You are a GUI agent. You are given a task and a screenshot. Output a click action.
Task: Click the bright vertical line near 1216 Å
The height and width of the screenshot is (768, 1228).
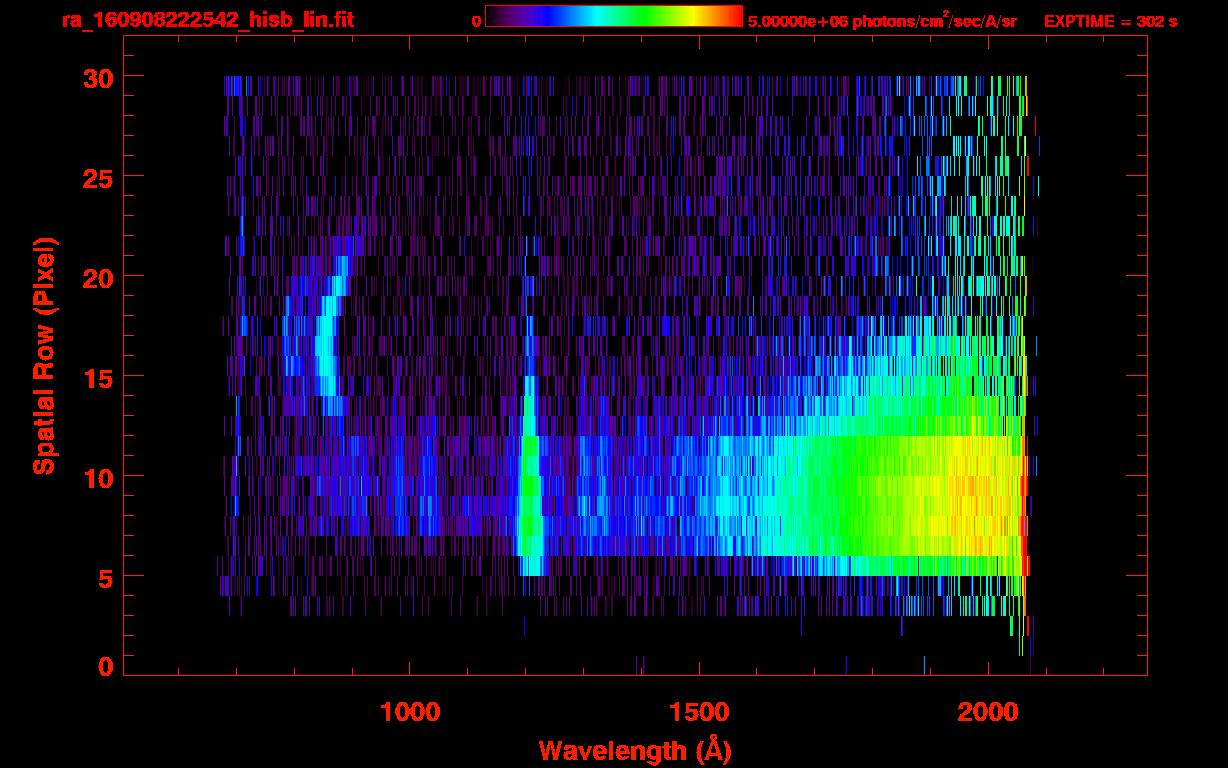(530, 450)
